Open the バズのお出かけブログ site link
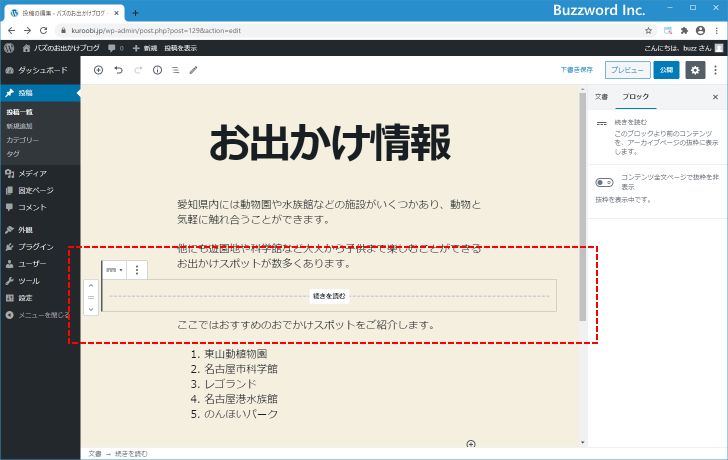 tap(61, 48)
